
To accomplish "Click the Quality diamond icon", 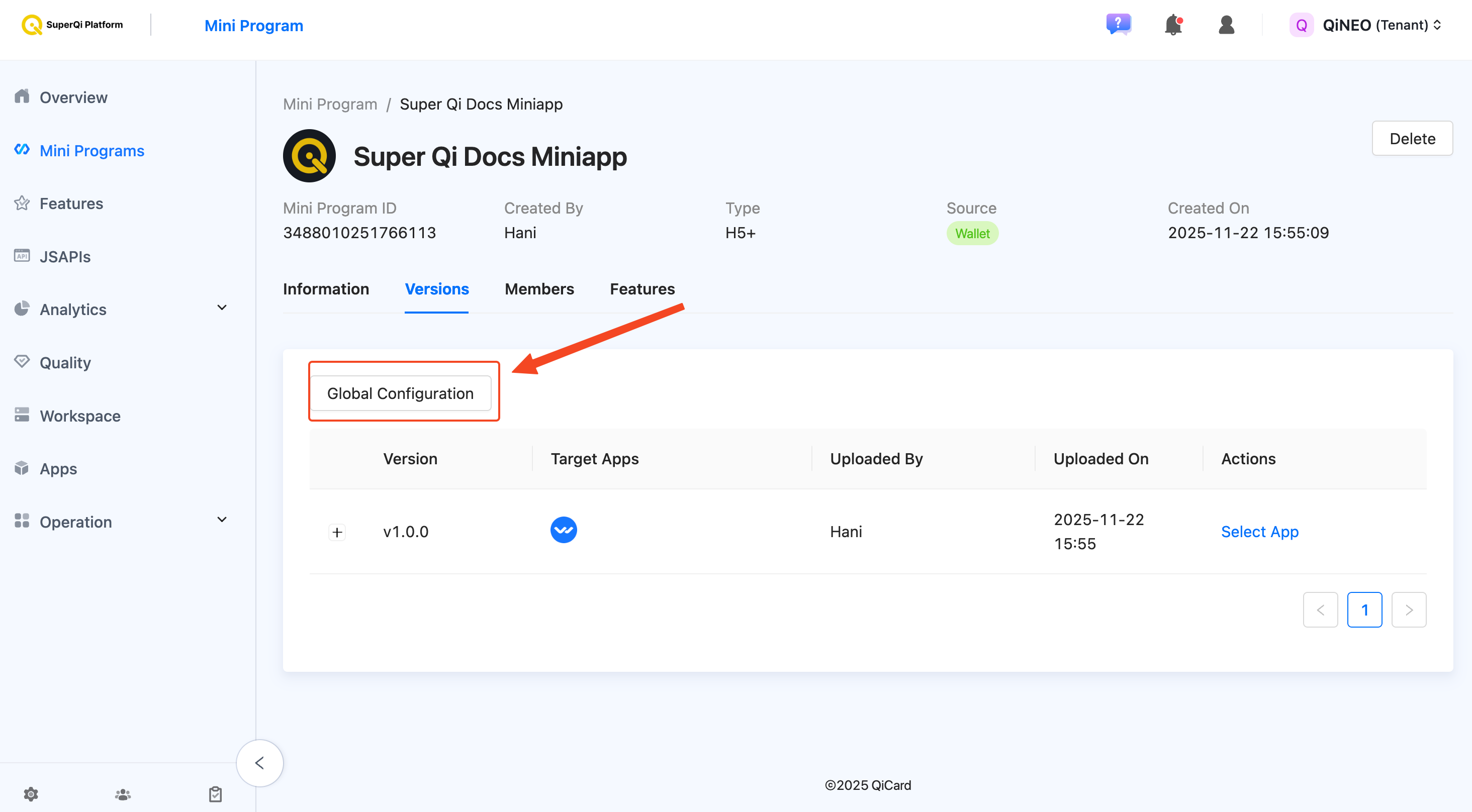I will 22,361.
